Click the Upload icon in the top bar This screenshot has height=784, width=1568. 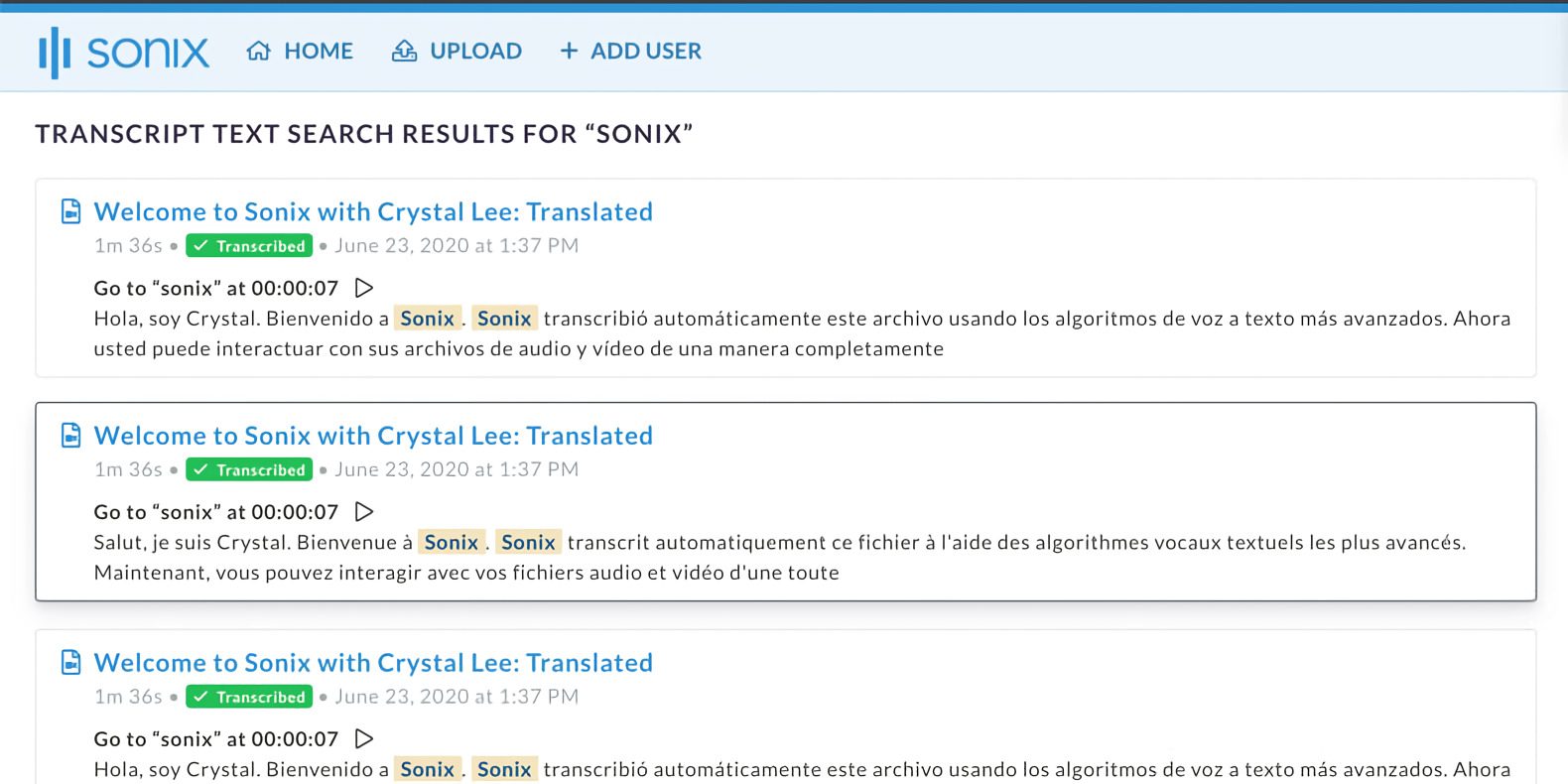click(x=403, y=50)
